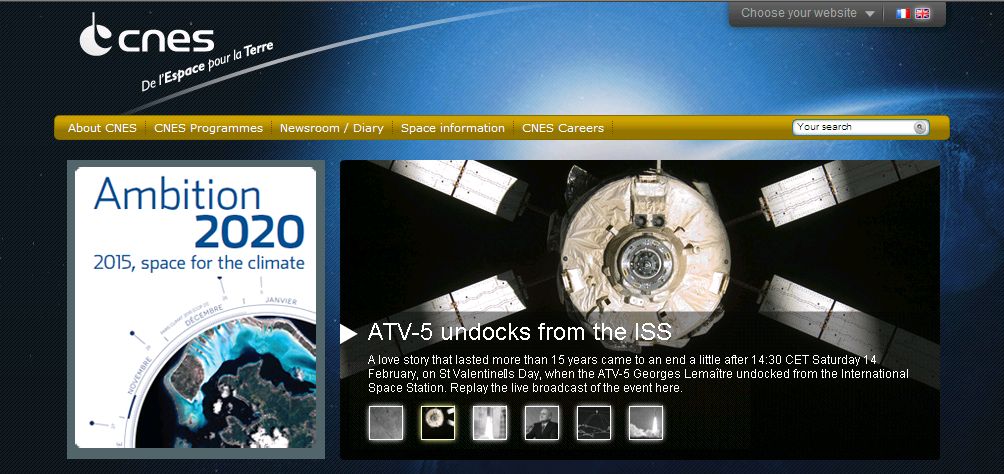Open the Ambition 2020 banner
1004x474 pixels.
[x=195, y=308]
